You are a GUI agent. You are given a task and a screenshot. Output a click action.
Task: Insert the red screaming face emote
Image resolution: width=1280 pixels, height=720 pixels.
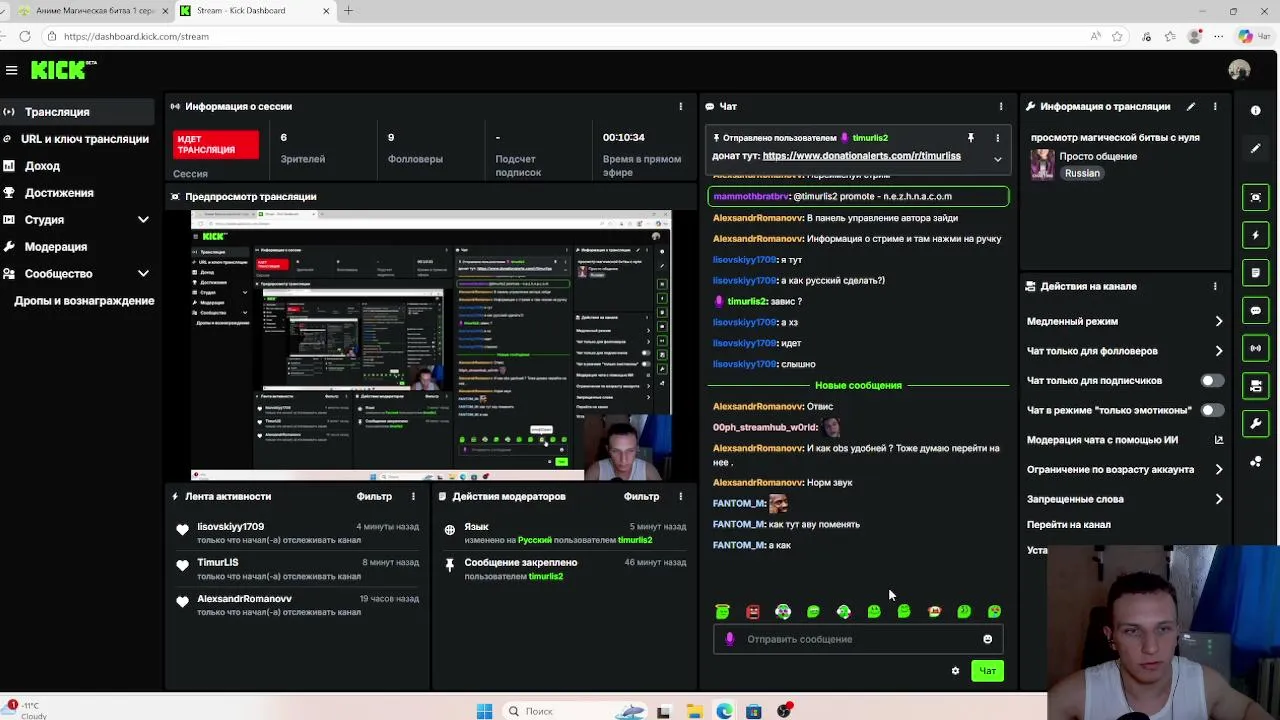tap(753, 611)
